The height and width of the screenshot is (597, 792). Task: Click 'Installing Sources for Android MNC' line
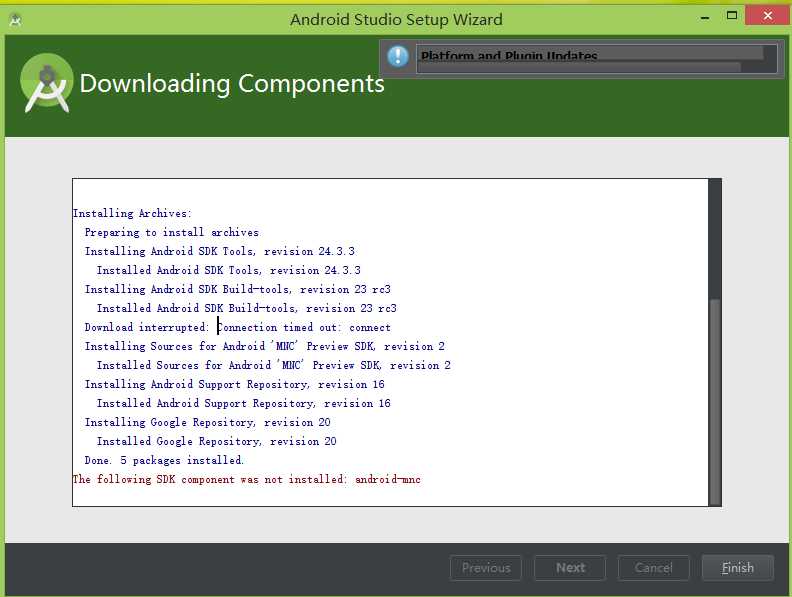[265, 346]
